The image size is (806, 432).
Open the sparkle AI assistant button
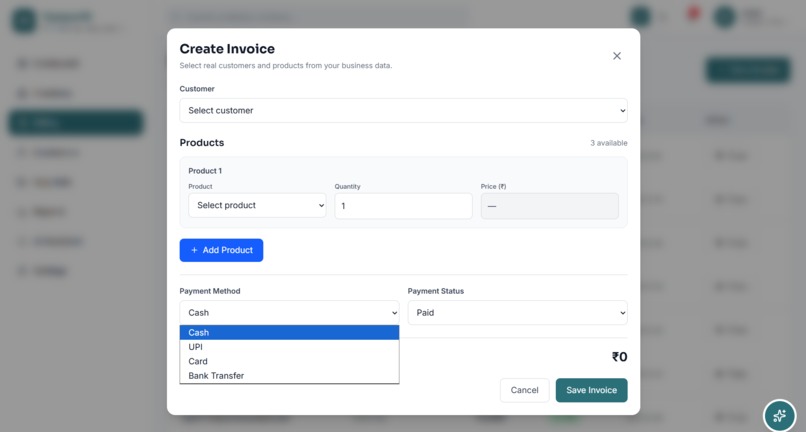[x=779, y=416]
